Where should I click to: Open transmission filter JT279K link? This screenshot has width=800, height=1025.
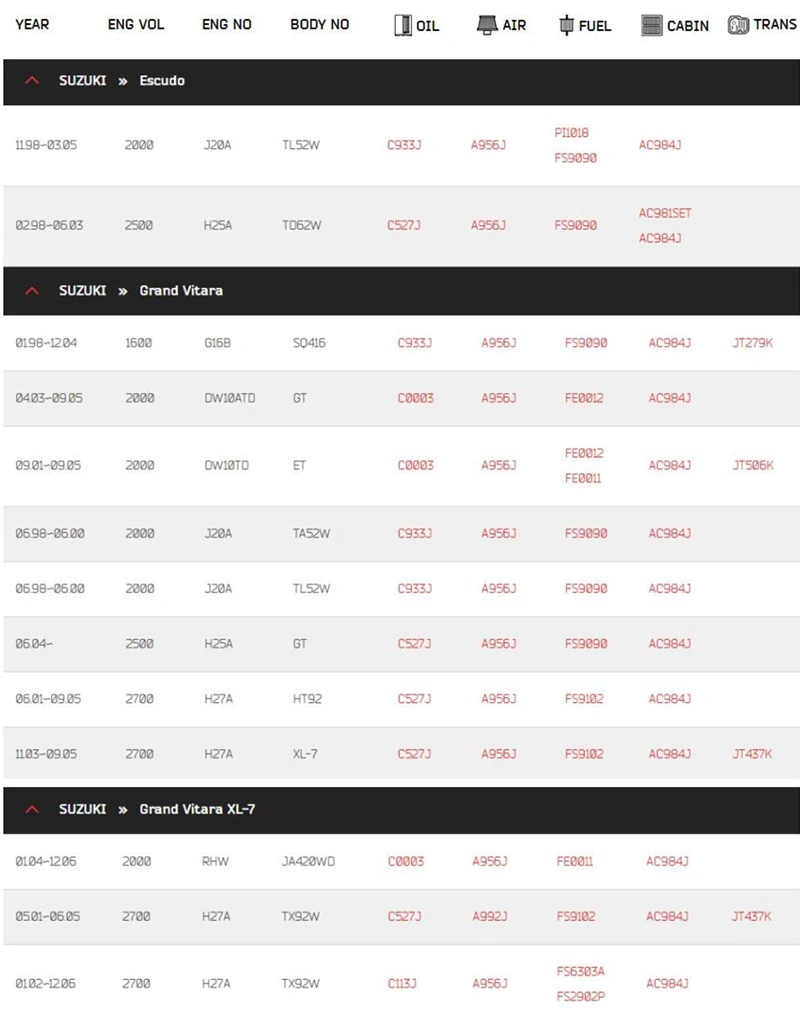[x=752, y=343]
